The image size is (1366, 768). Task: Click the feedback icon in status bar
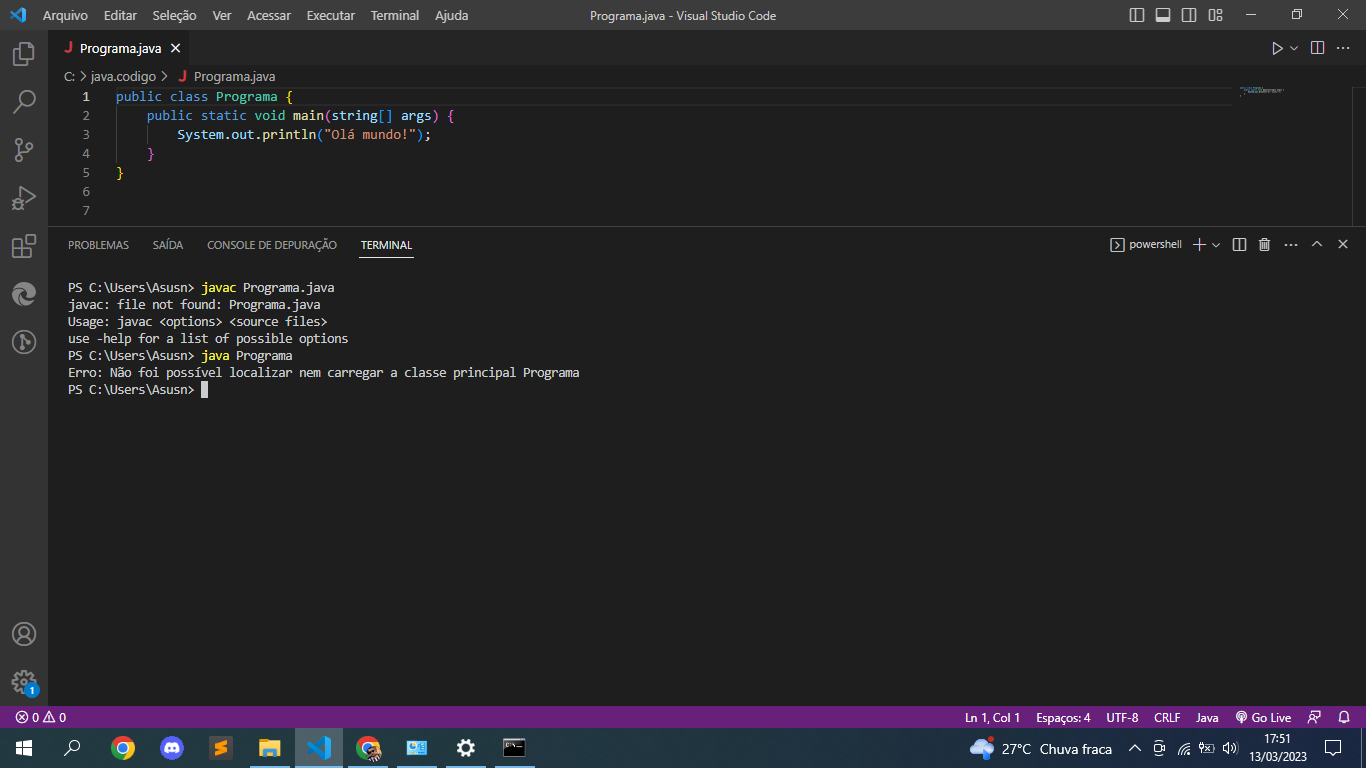pos(1314,717)
